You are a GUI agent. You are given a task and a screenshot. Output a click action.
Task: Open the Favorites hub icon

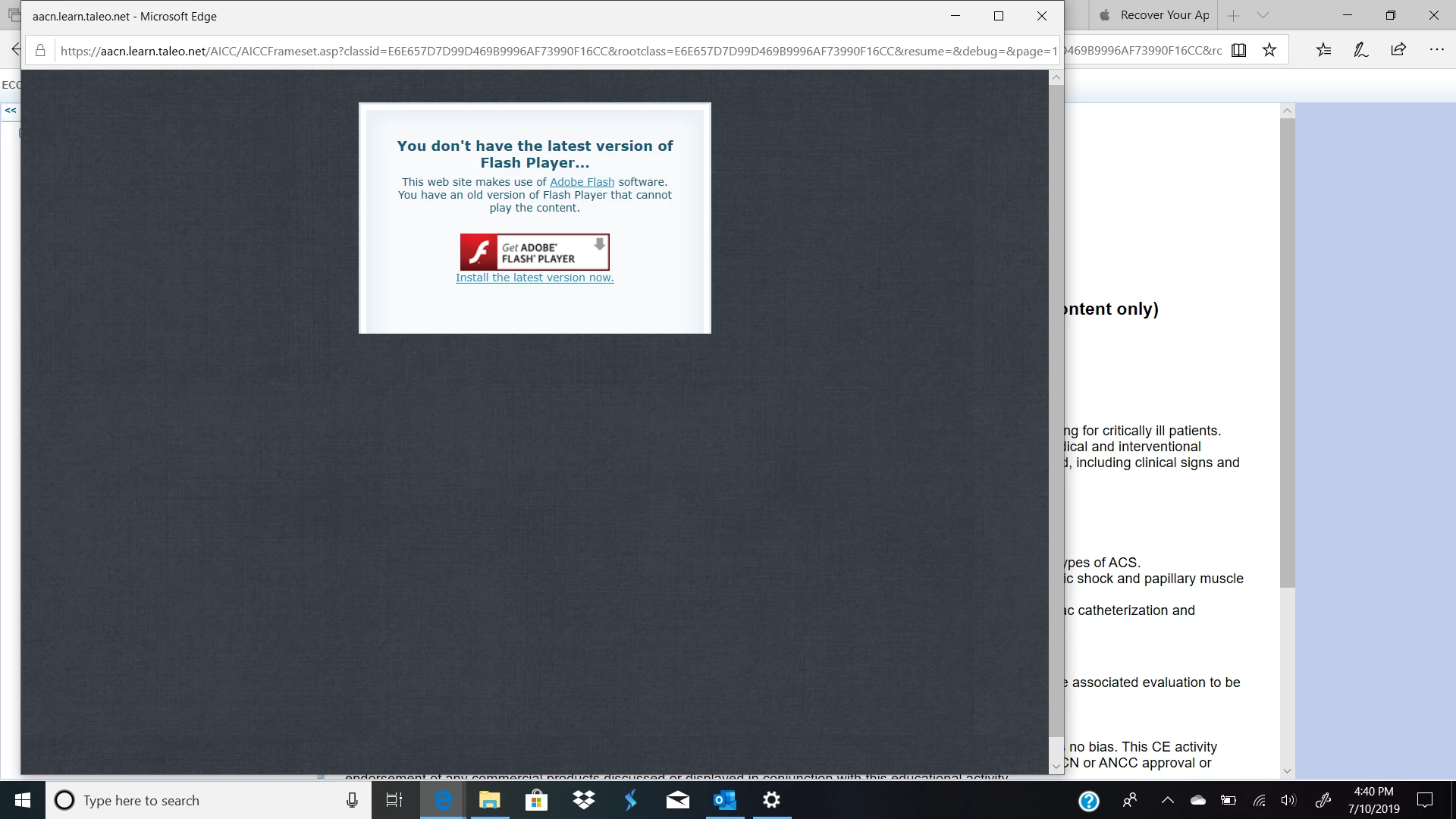point(1323,50)
